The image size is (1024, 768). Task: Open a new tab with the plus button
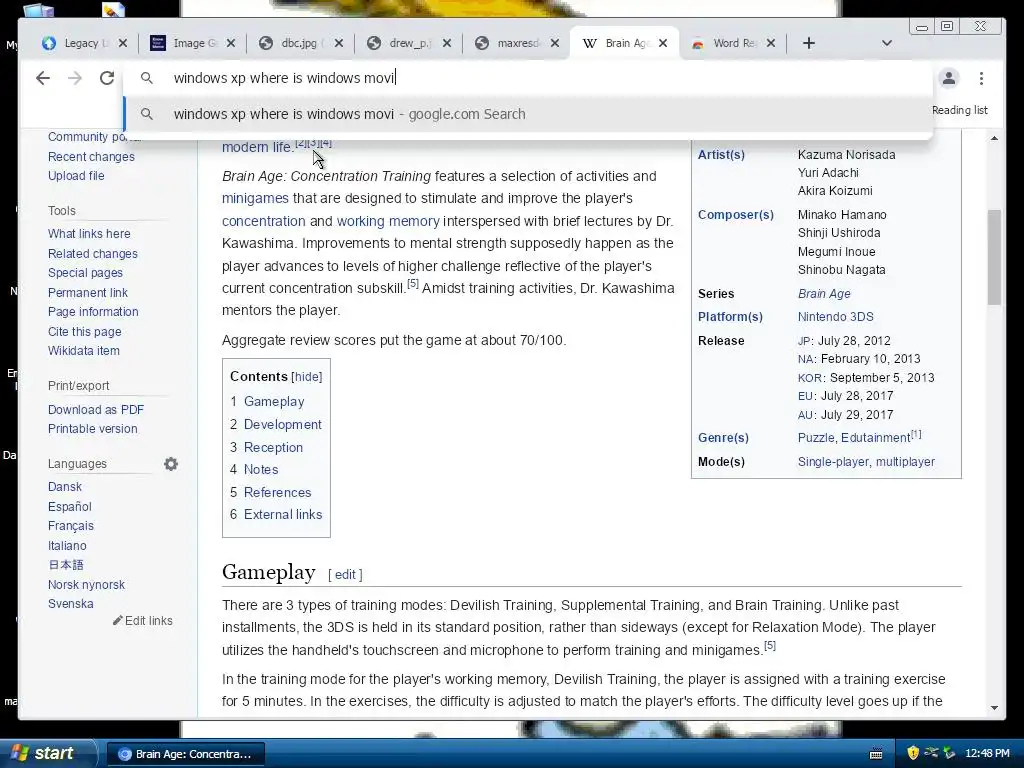[808, 43]
